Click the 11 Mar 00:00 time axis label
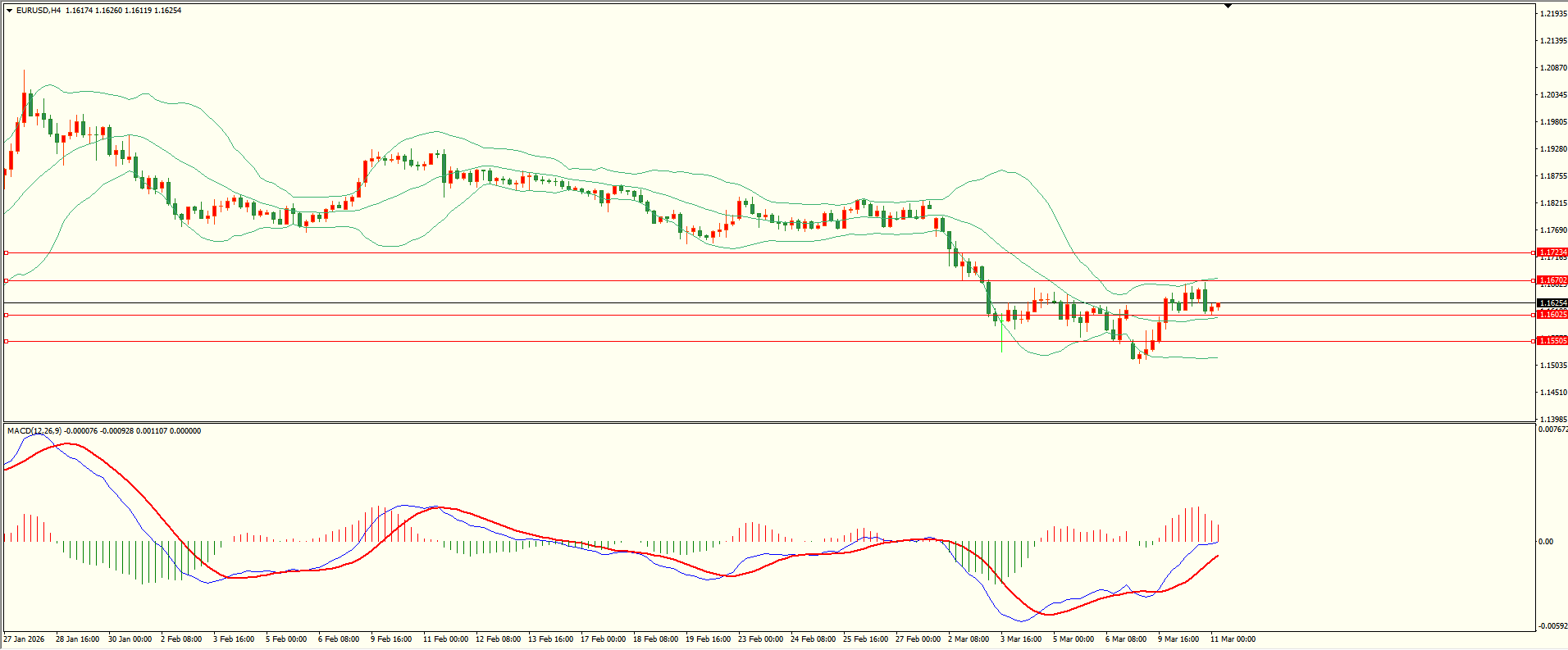Viewport: 1568px width, 650px height. tap(1233, 639)
